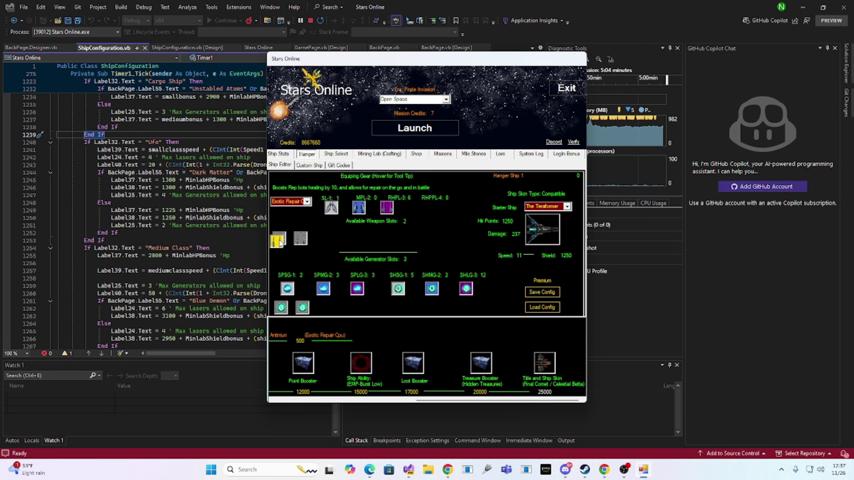Screen dimensions: 854x480
Task: Click the Save Config button
Action: click(x=542, y=292)
